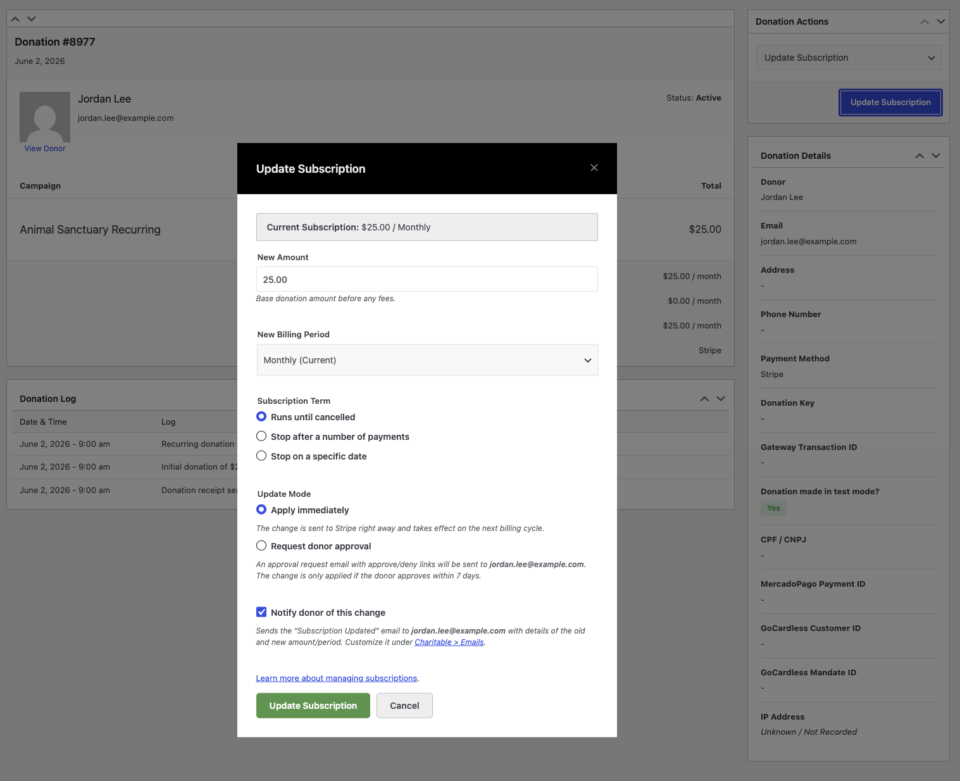
Task: Move Donation Actions panel down arrow
Action: click(941, 21)
